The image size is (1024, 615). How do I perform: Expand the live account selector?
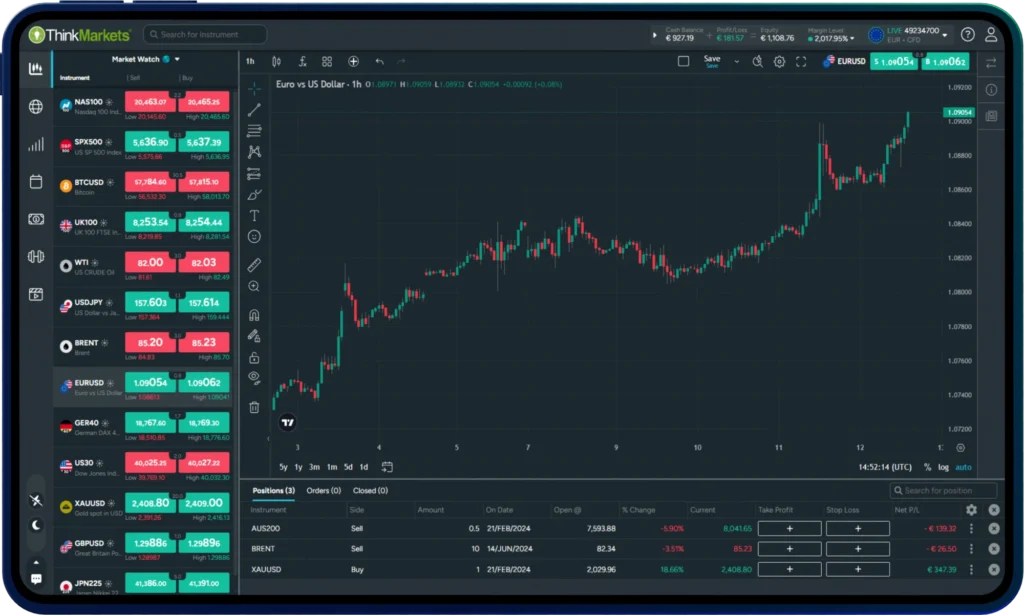click(x=946, y=35)
